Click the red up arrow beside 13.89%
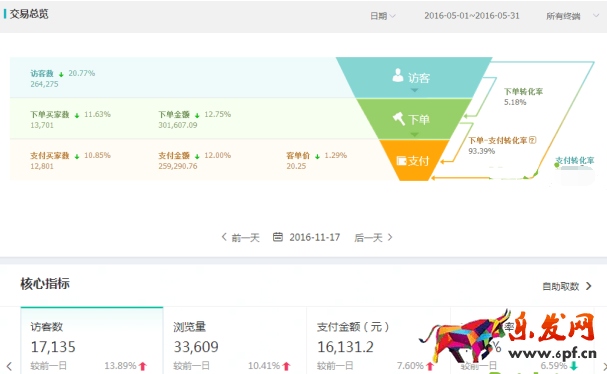 click(143, 366)
